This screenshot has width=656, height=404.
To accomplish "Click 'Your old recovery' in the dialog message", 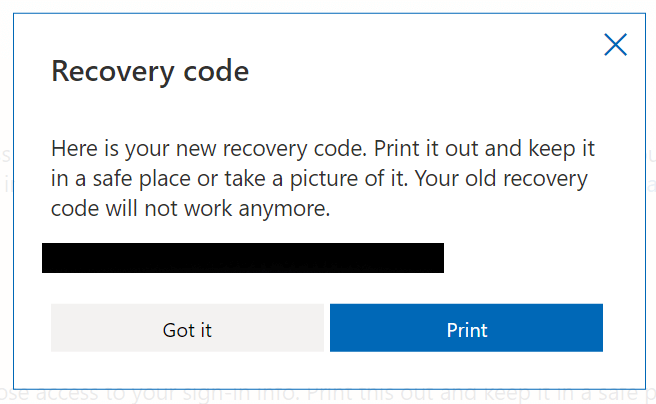I will pos(519,180).
